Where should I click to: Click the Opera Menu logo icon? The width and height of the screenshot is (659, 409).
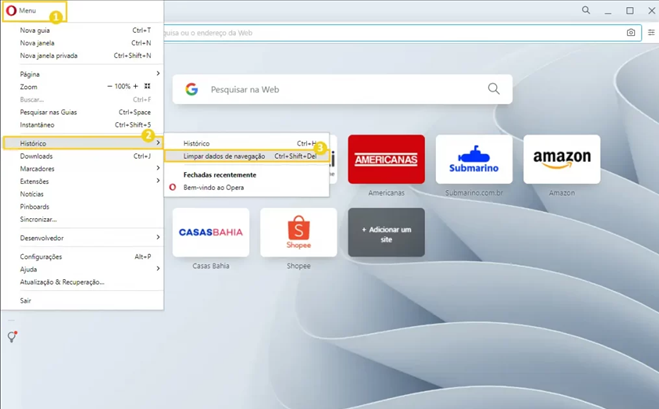click(11, 11)
